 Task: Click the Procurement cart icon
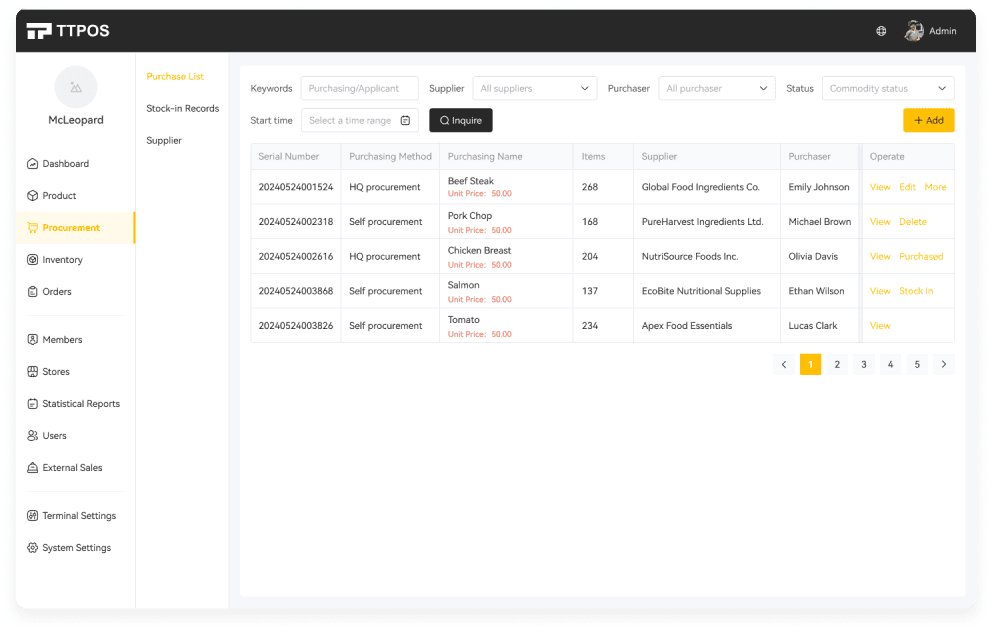coord(32,228)
